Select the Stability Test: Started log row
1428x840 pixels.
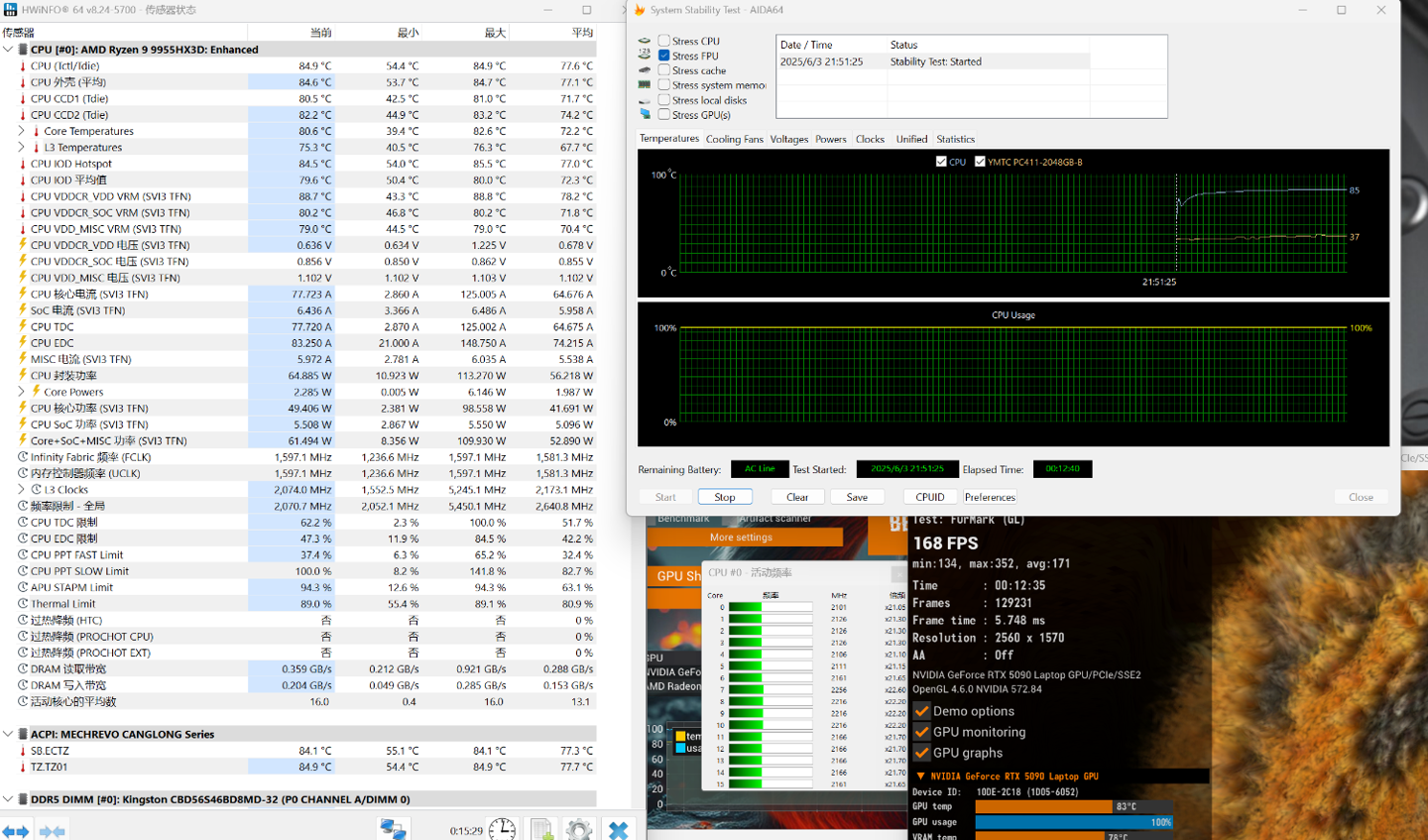coord(935,61)
